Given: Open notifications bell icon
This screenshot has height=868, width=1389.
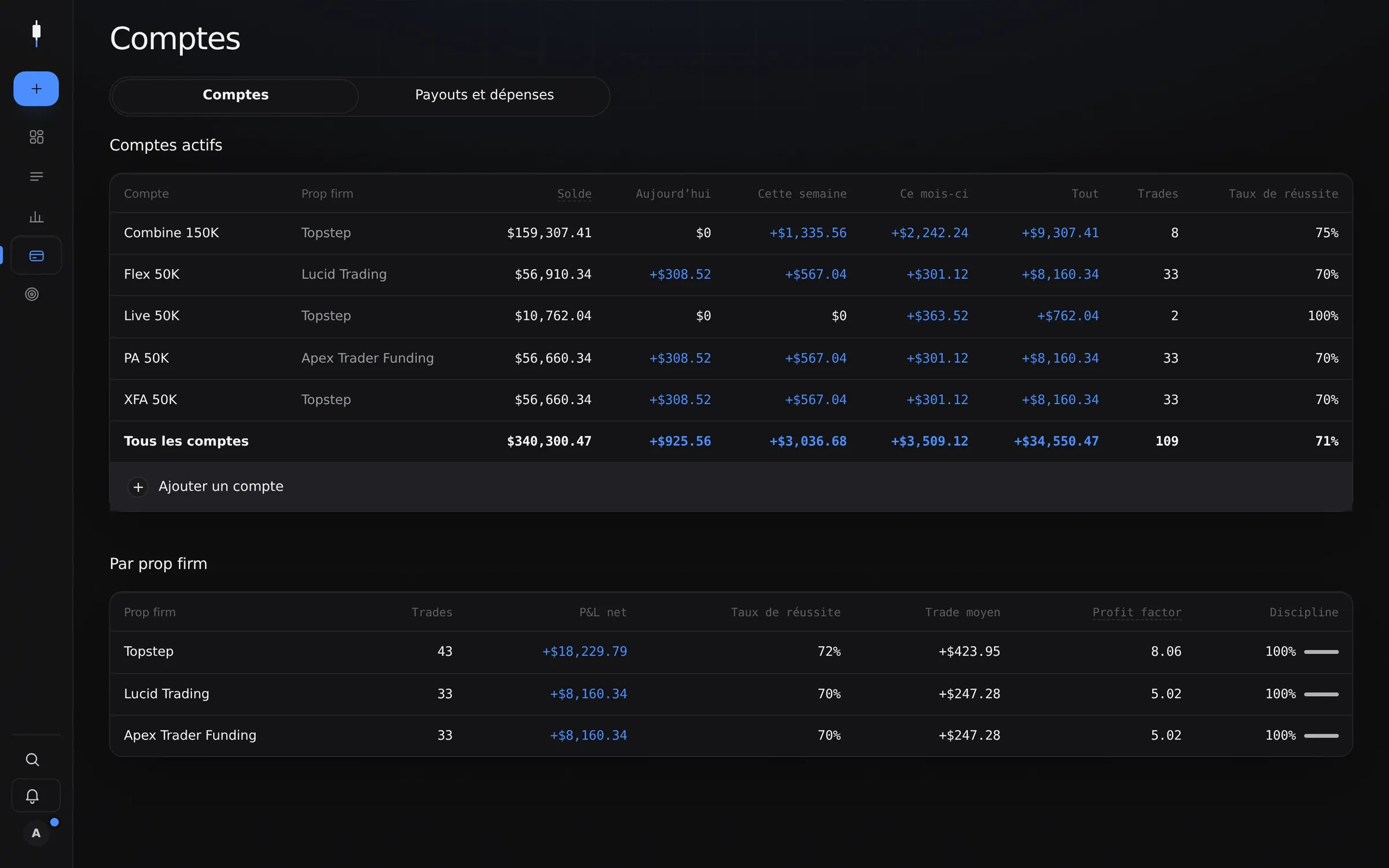Looking at the screenshot, I should tap(32, 796).
